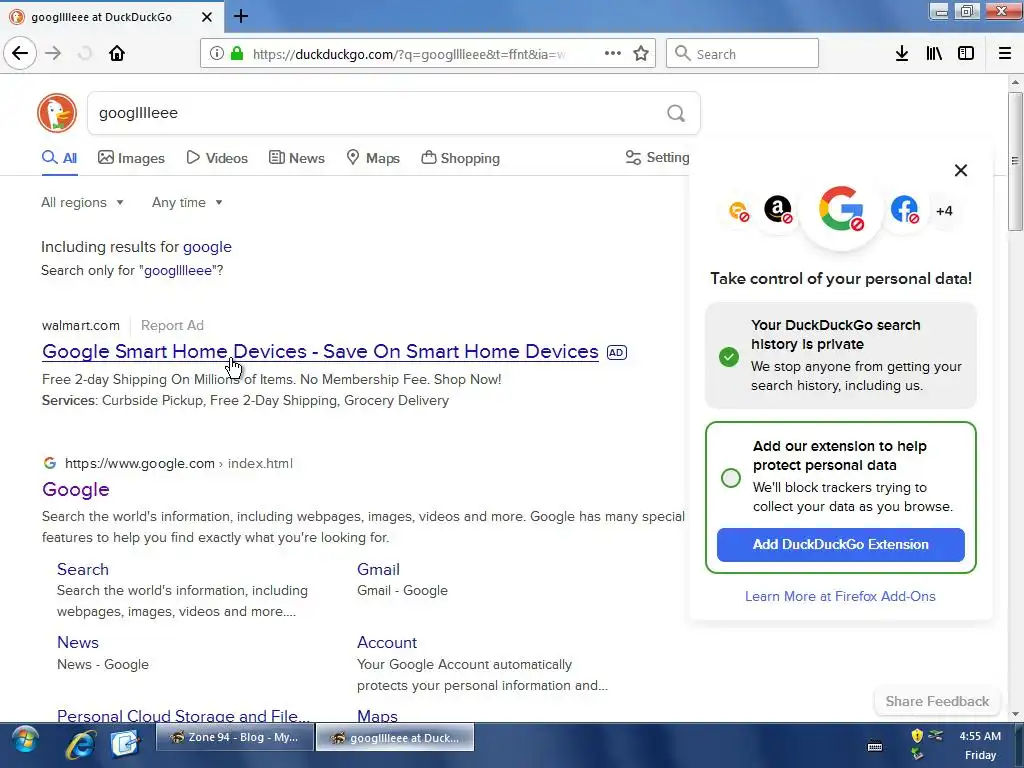Click the walmart.com ad domain text

point(81,325)
